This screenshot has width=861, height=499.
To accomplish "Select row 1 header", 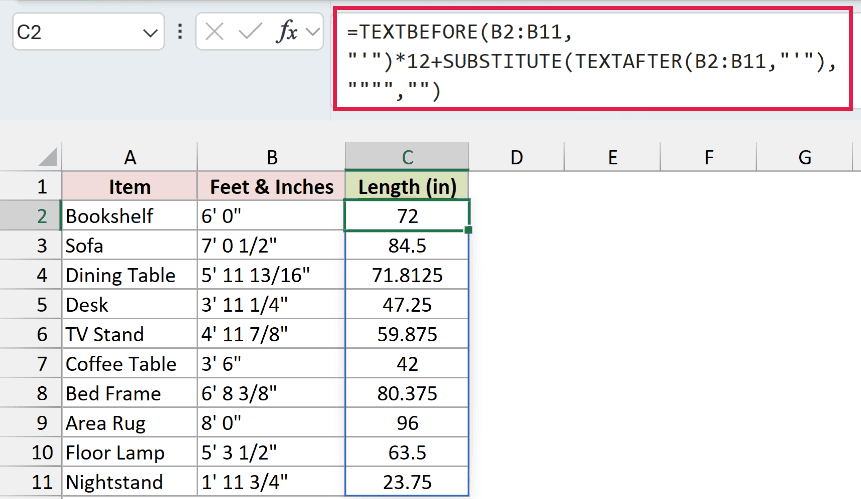I will click(31, 187).
